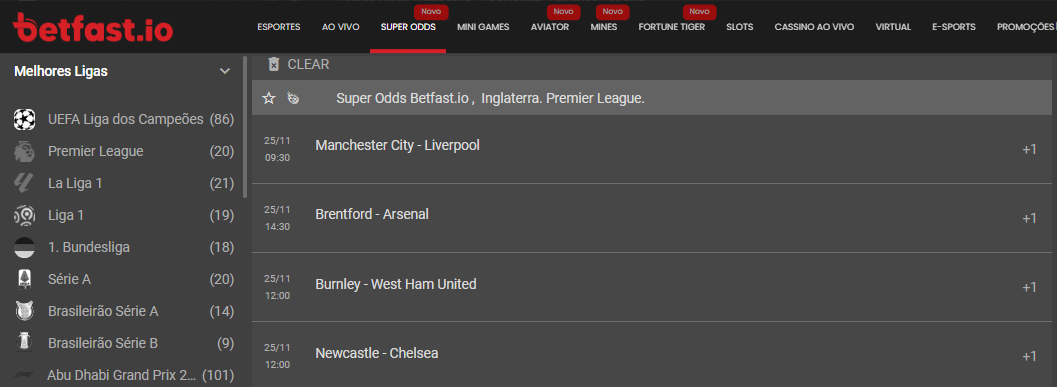The width and height of the screenshot is (1057, 387).
Task: Show +1 markets for Newcastle - Chelsea
Action: tap(1029, 357)
